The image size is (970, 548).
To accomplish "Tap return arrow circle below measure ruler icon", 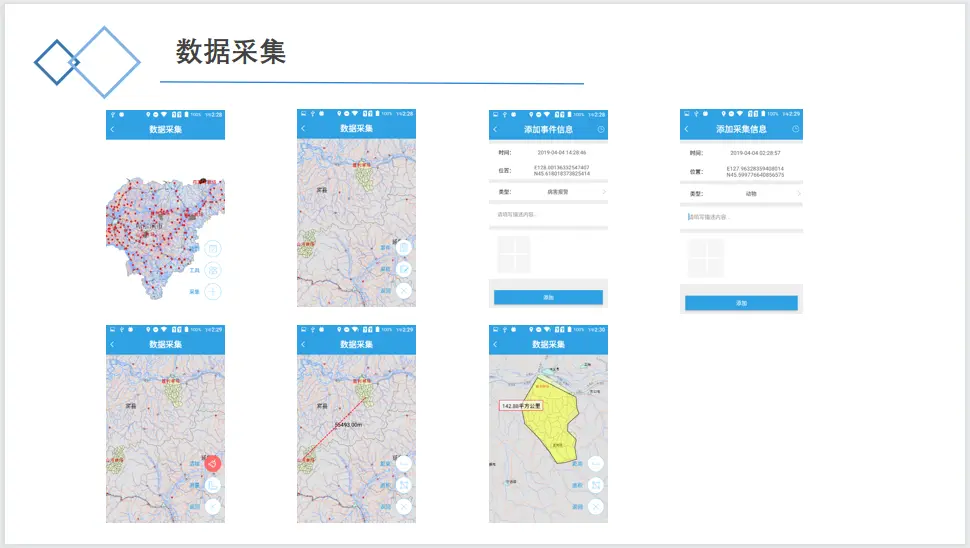I will pyautogui.click(x=213, y=507).
